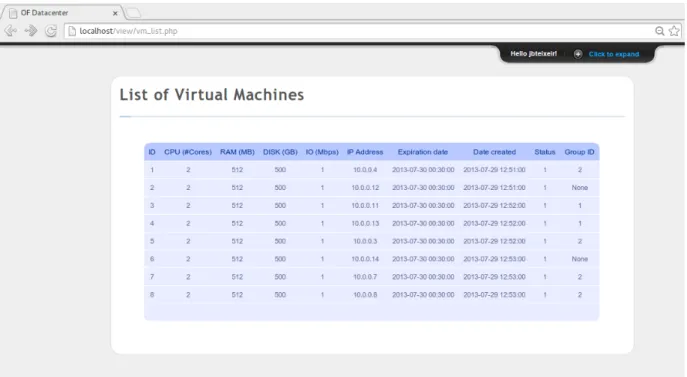
Task: Click RAM value 512 in 10.0.0.4 row
Action: click(x=237, y=170)
